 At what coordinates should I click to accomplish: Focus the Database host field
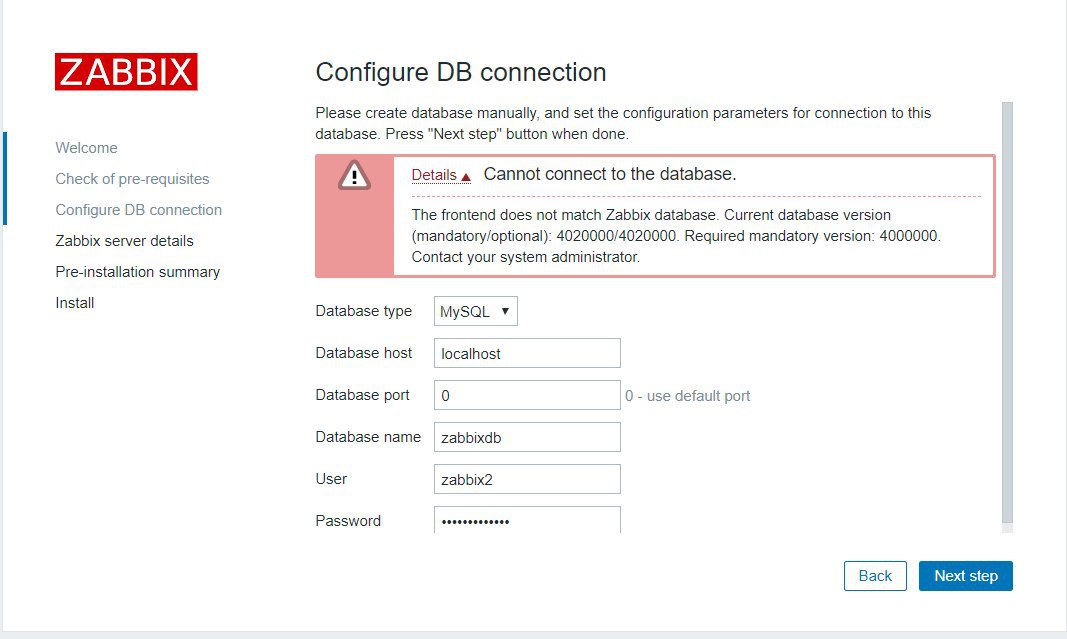pos(527,353)
